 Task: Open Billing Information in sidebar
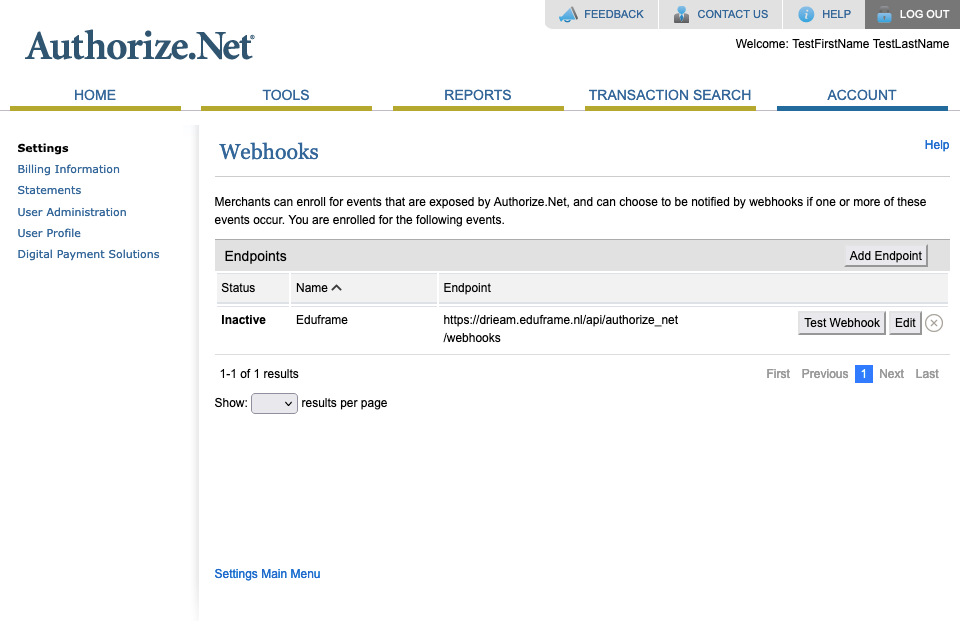69,169
